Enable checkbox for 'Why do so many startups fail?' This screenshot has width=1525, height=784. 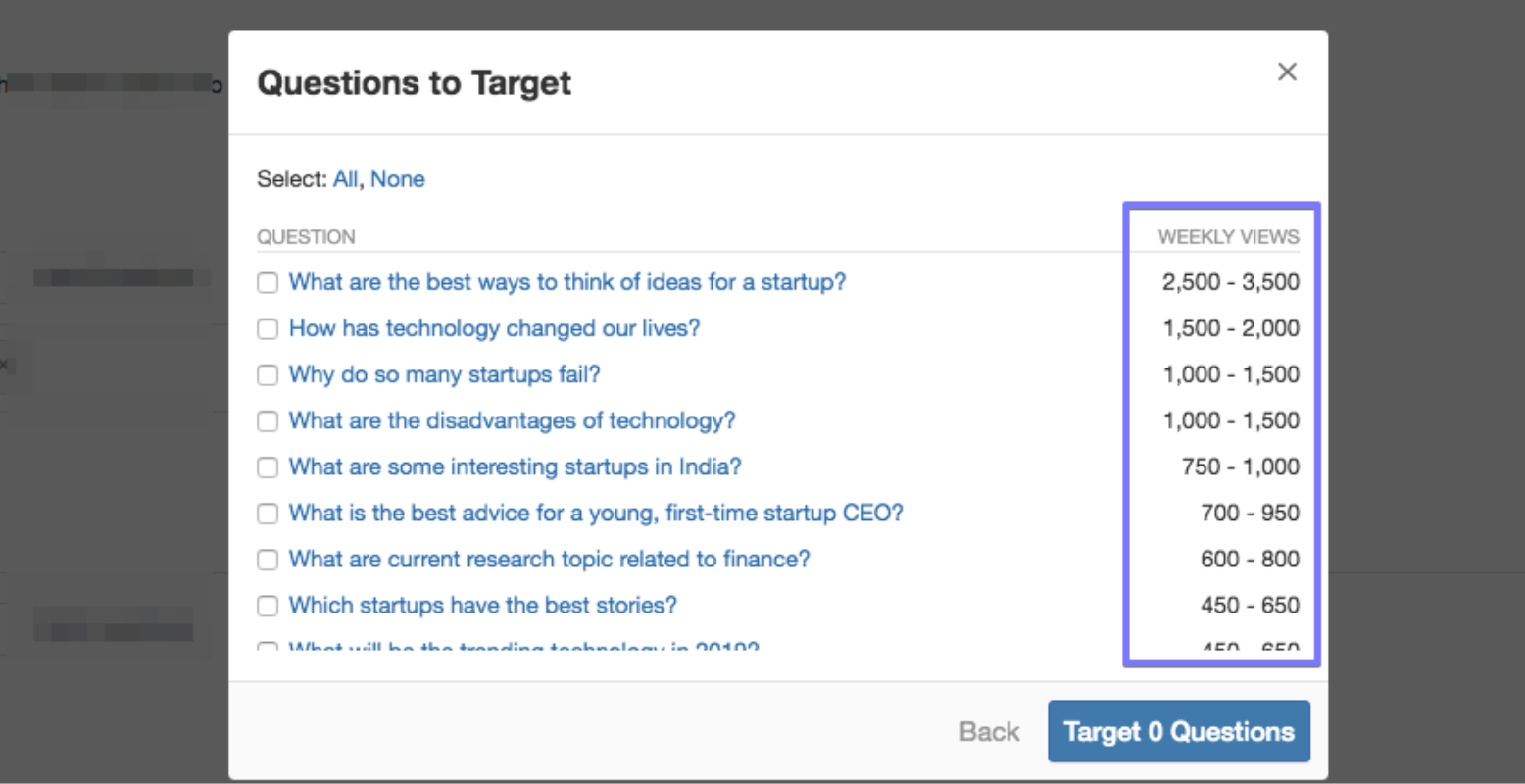pos(268,375)
